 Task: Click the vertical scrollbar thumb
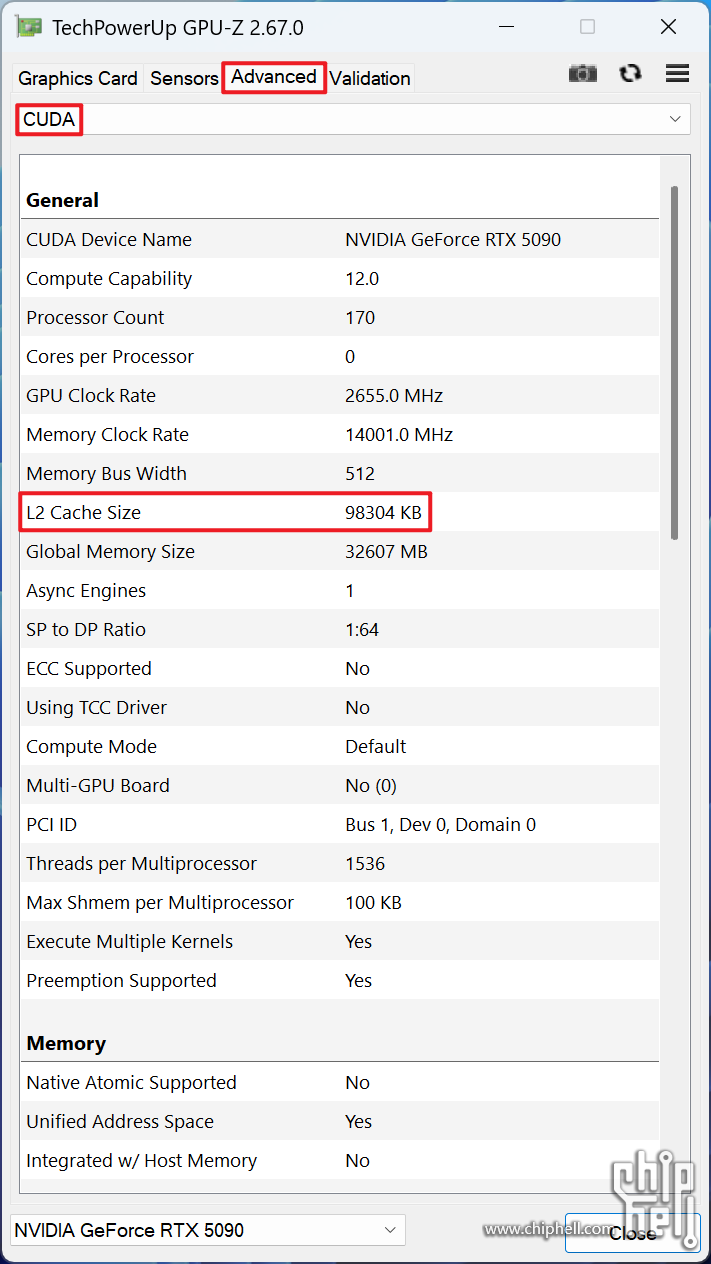pos(675,362)
